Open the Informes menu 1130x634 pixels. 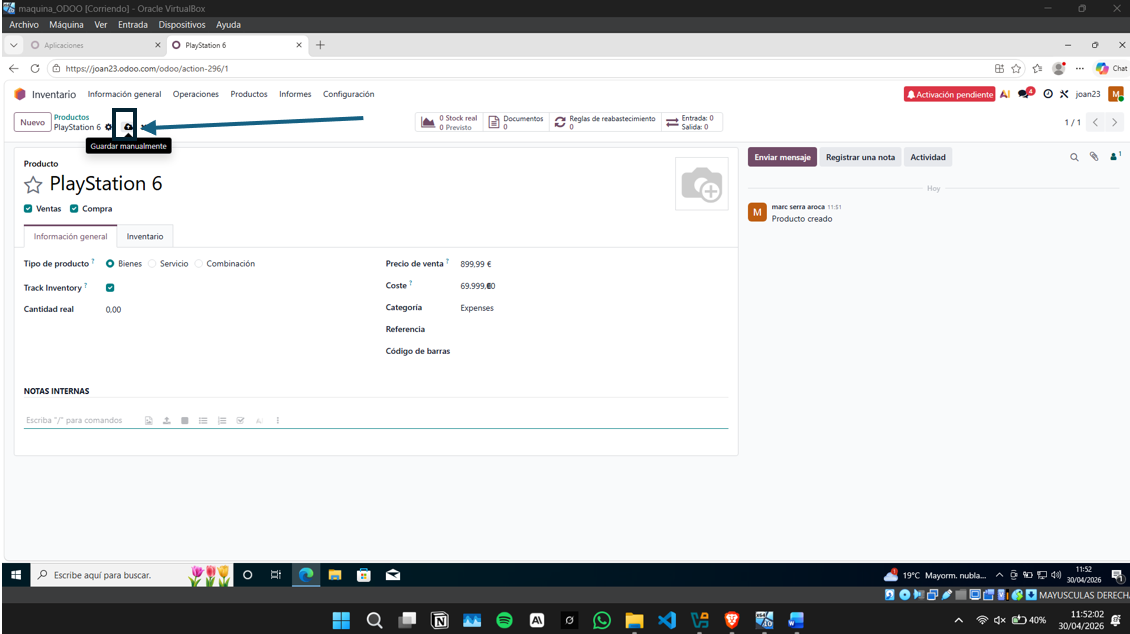295,94
